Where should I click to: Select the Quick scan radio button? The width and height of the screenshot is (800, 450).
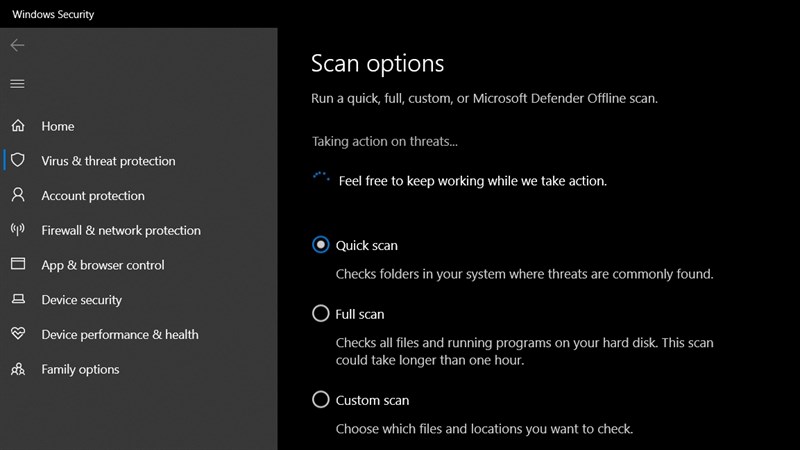tap(321, 245)
